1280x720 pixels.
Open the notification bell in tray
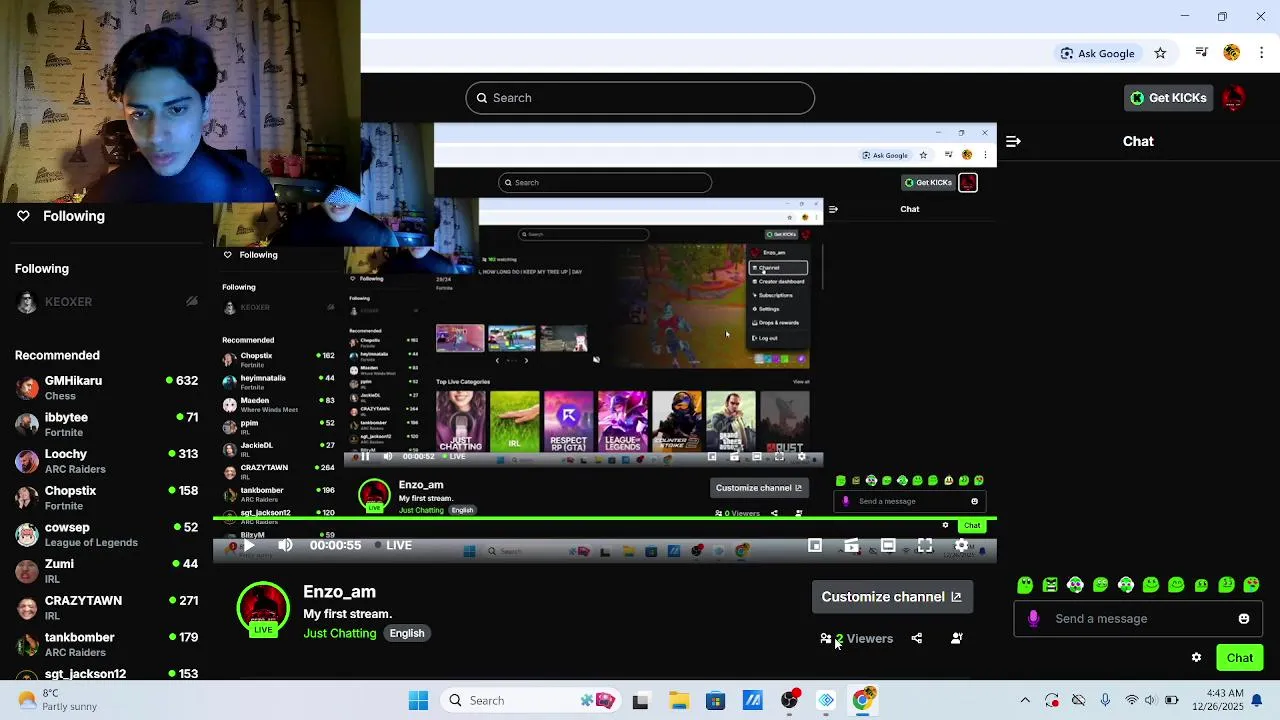pos(1257,701)
